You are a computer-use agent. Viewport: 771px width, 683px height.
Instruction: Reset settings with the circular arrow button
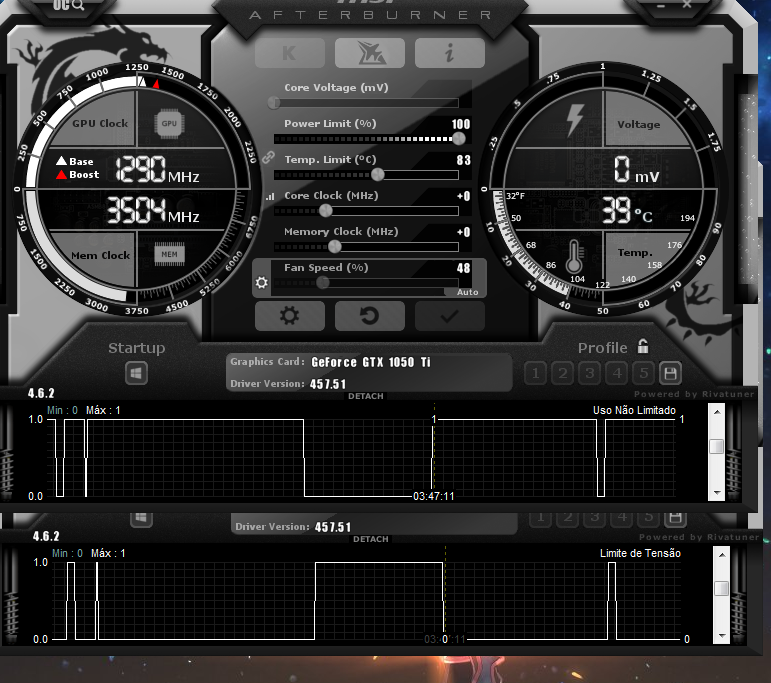coord(370,316)
